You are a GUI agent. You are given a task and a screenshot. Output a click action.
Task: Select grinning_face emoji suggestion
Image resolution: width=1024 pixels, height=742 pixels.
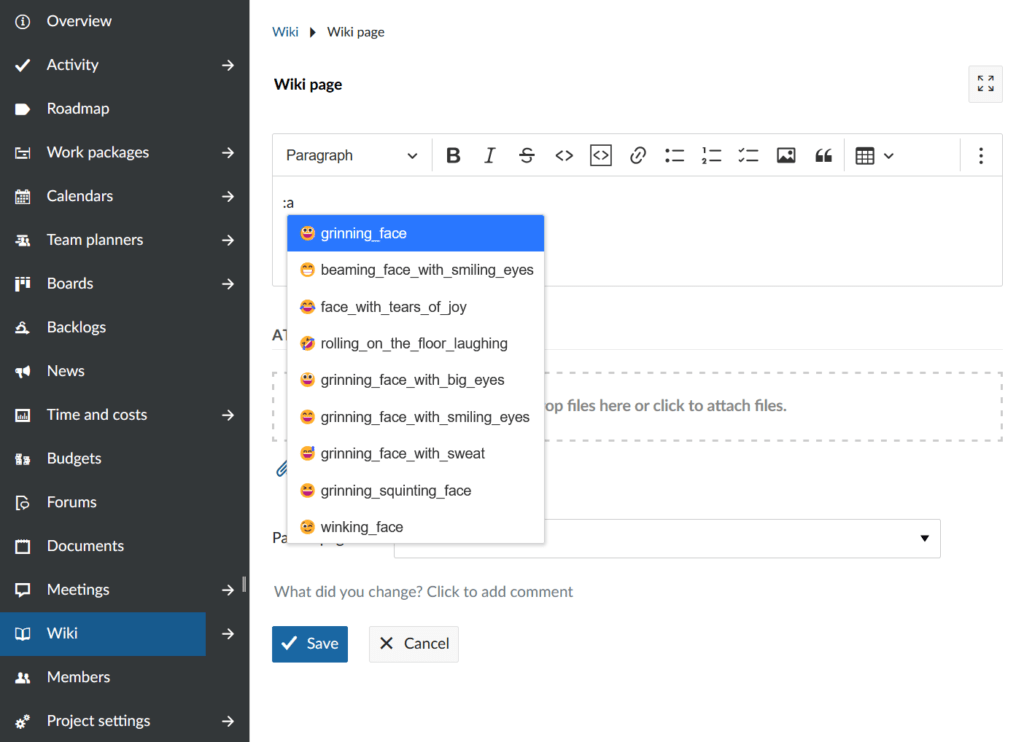(x=415, y=233)
